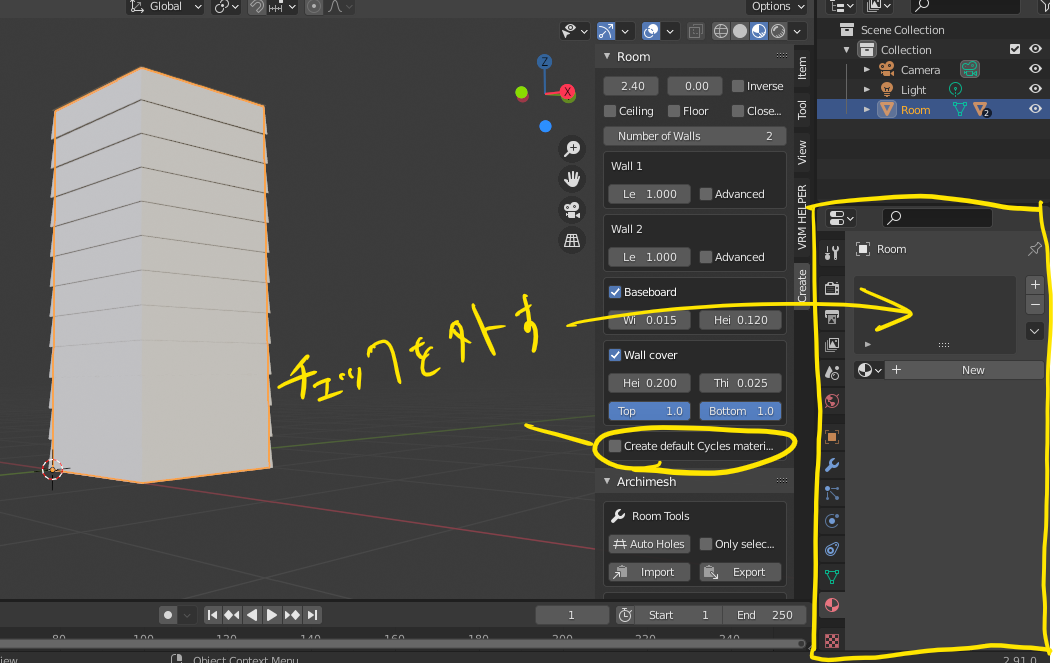Enable the Inverse checkbox

[x=738, y=86]
